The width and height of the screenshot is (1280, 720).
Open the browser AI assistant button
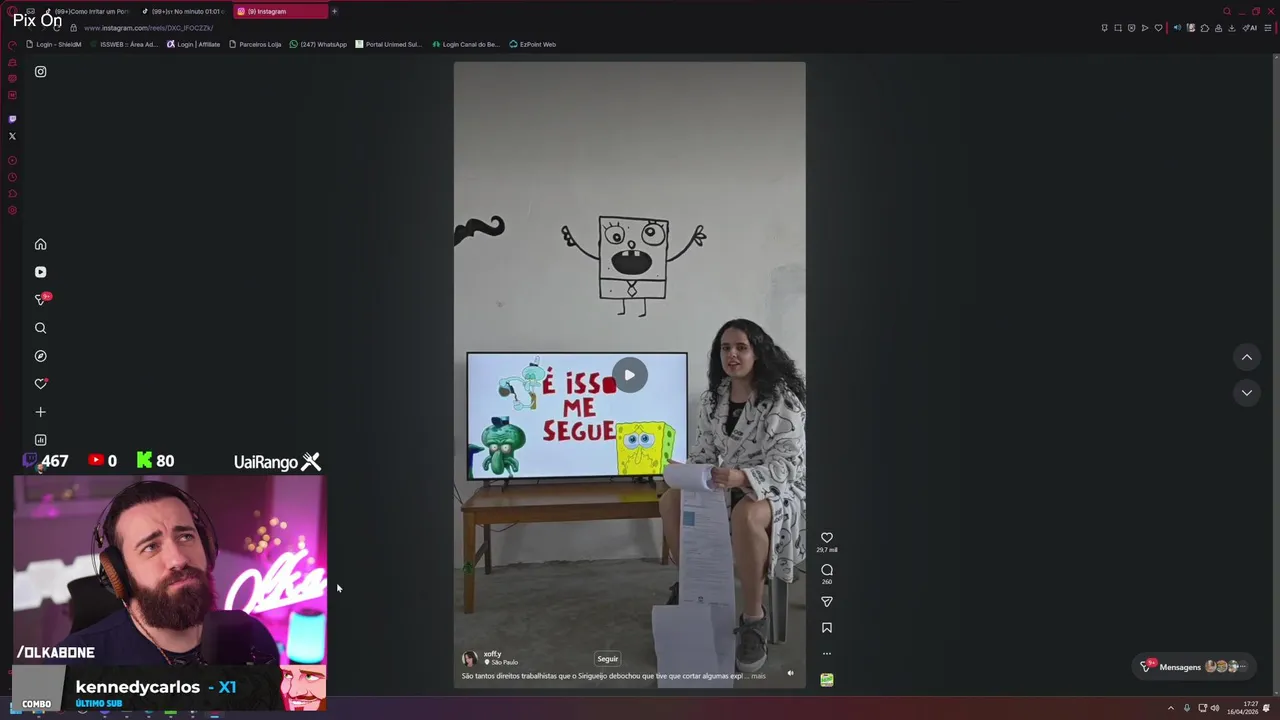(1250, 28)
